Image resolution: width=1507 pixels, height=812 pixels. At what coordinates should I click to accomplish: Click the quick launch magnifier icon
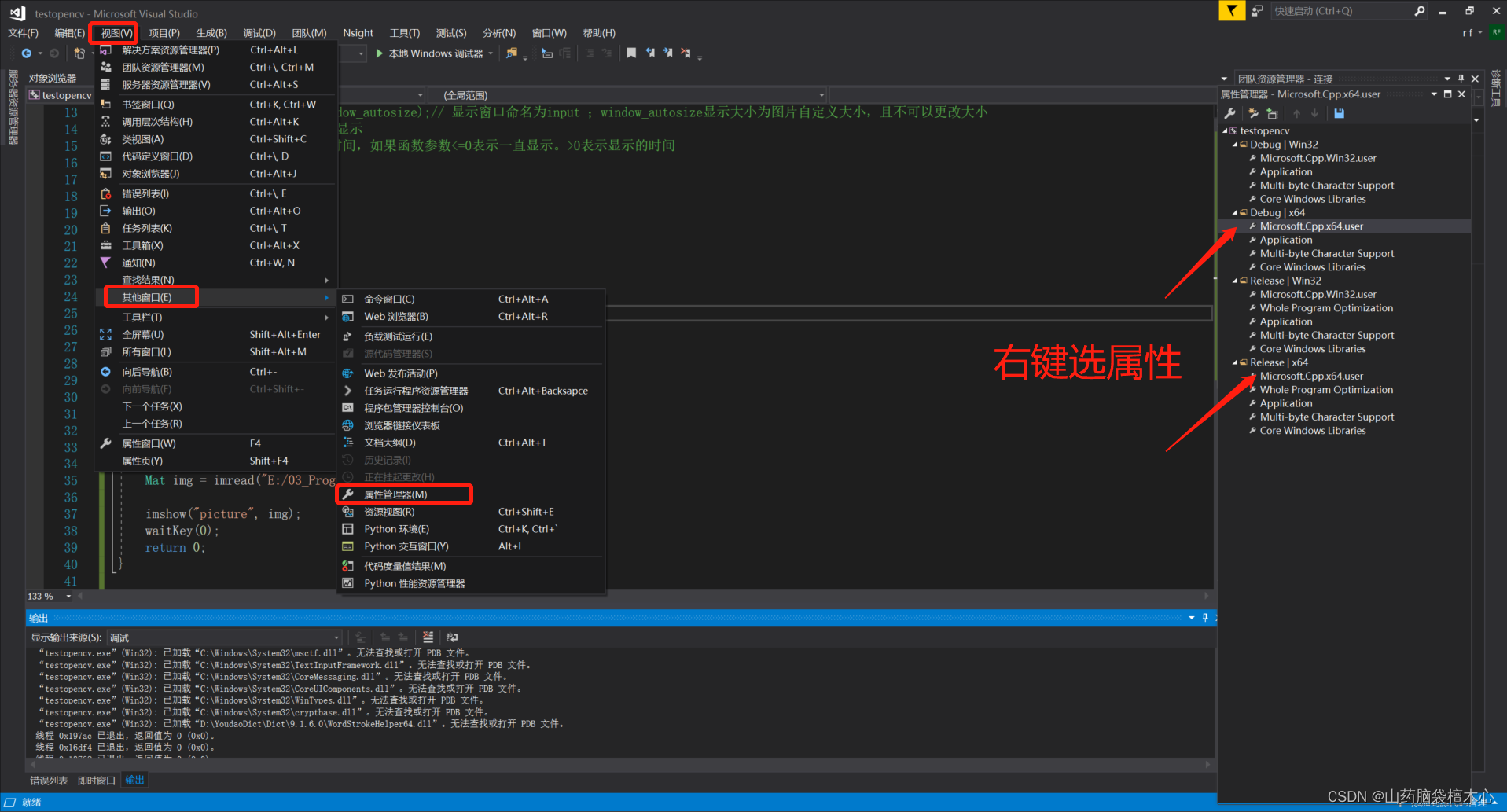(x=1419, y=11)
